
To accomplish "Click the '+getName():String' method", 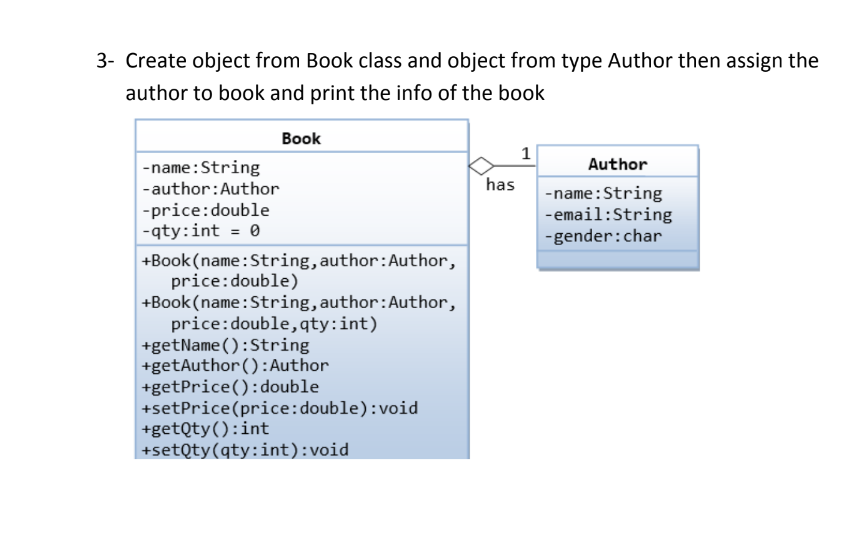I will pyautogui.click(x=225, y=345).
